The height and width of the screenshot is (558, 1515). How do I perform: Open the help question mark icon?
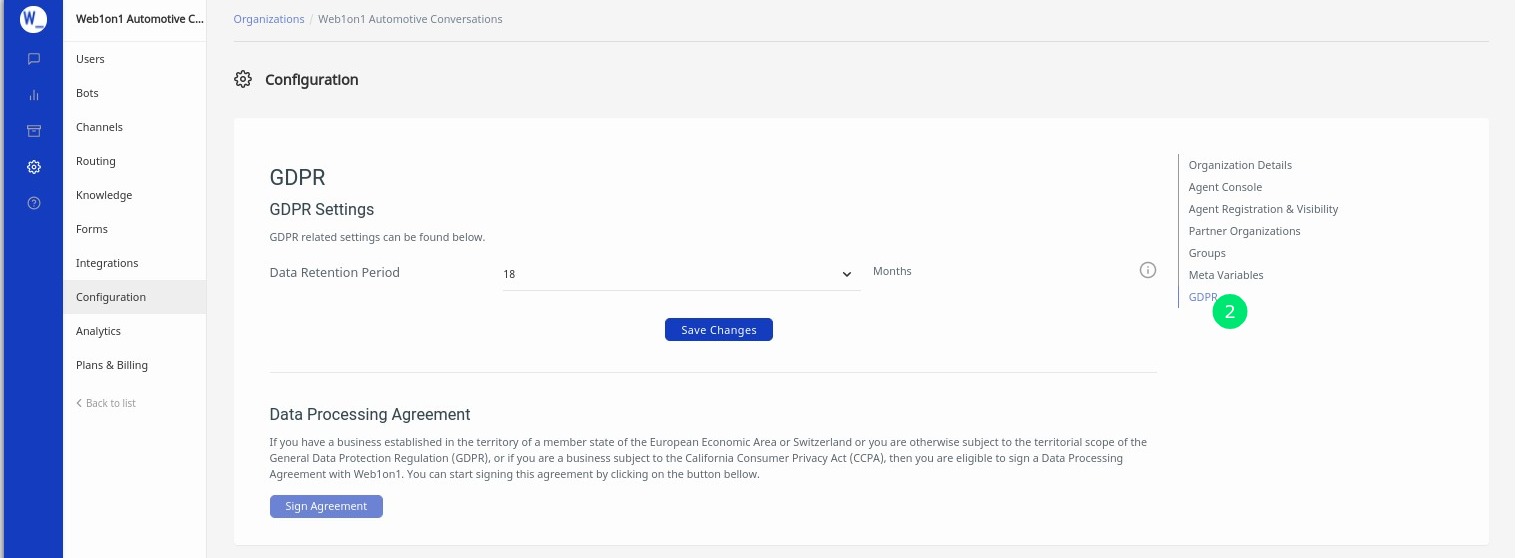click(33, 203)
